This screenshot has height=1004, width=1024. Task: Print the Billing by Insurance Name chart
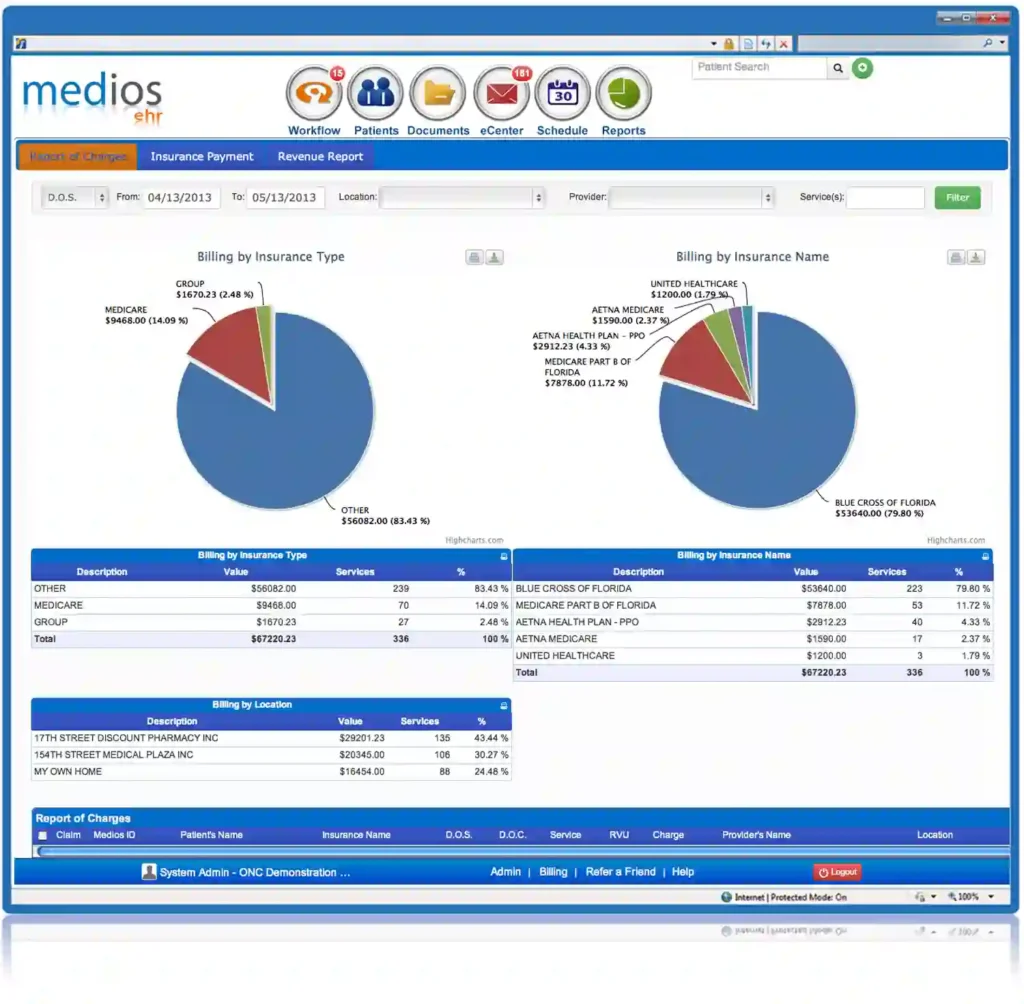pyautogui.click(x=955, y=257)
